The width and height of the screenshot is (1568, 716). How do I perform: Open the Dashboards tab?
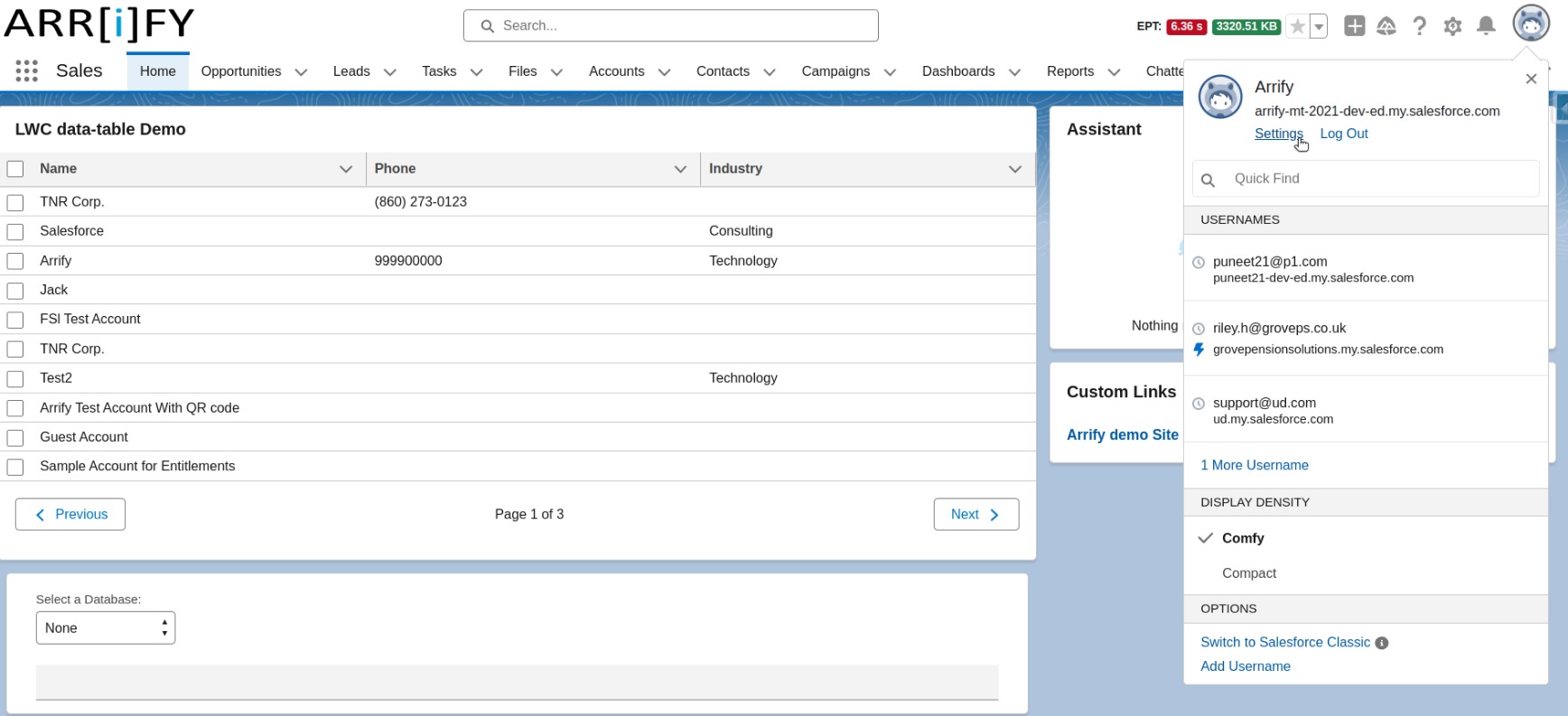coord(958,71)
